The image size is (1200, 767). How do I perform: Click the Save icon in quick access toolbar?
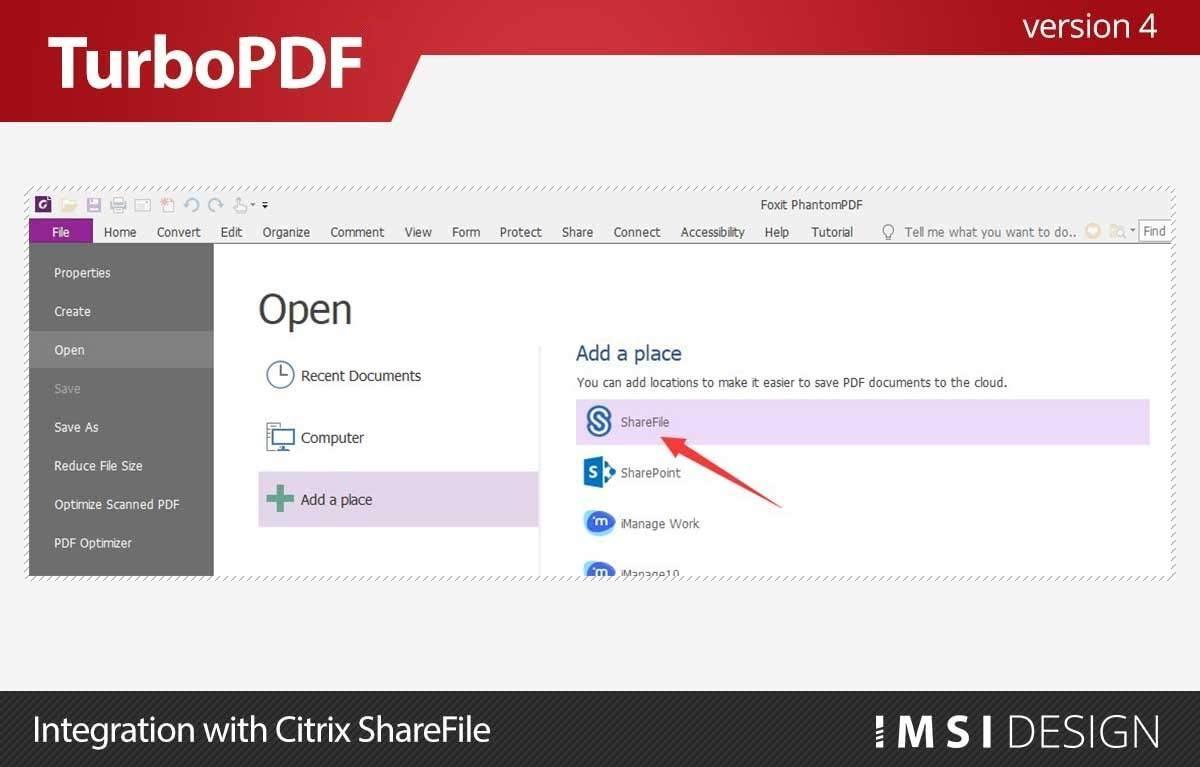click(94, 205)
